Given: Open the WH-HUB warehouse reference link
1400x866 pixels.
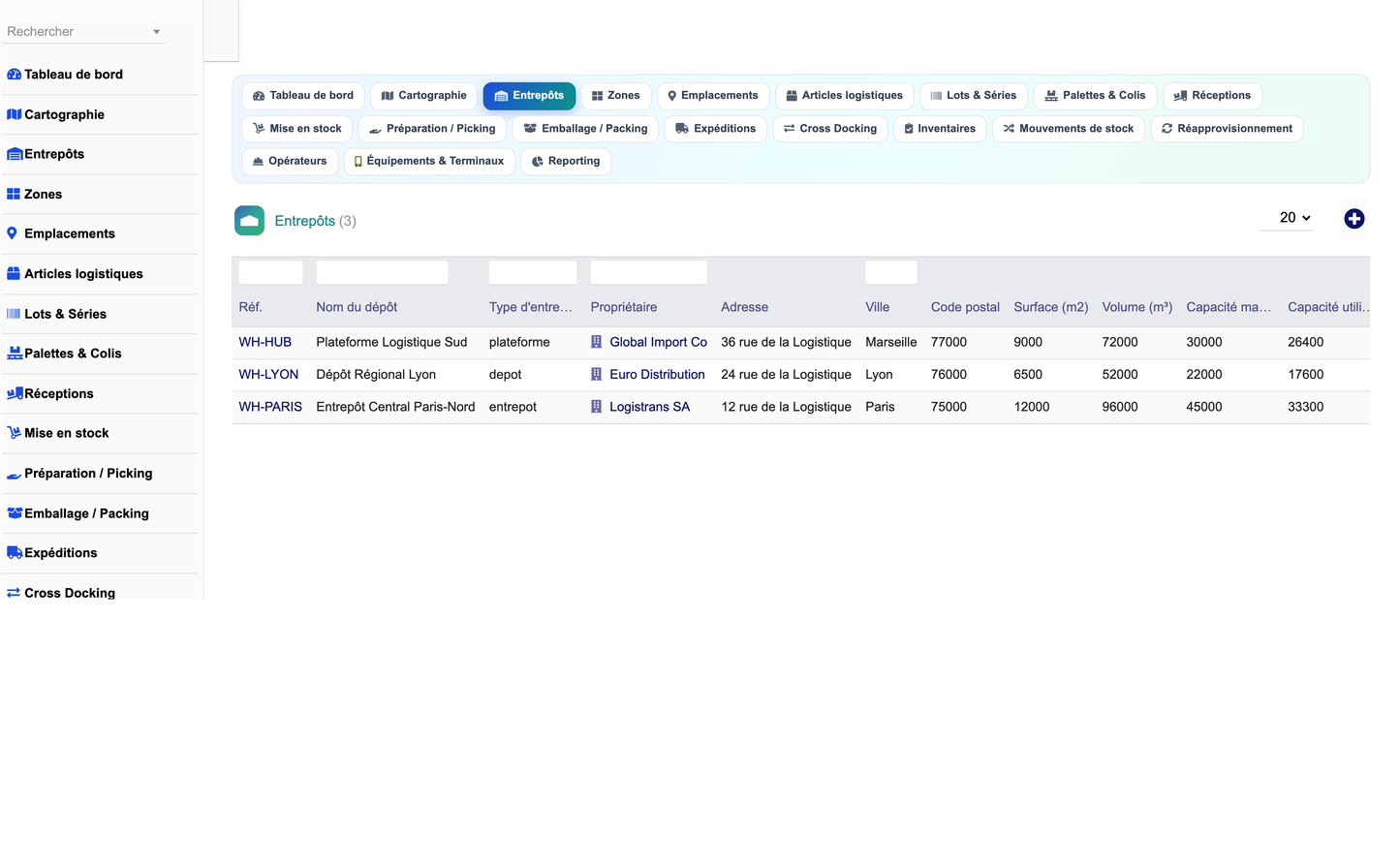Looking at the screenshot, I should 265,342.
